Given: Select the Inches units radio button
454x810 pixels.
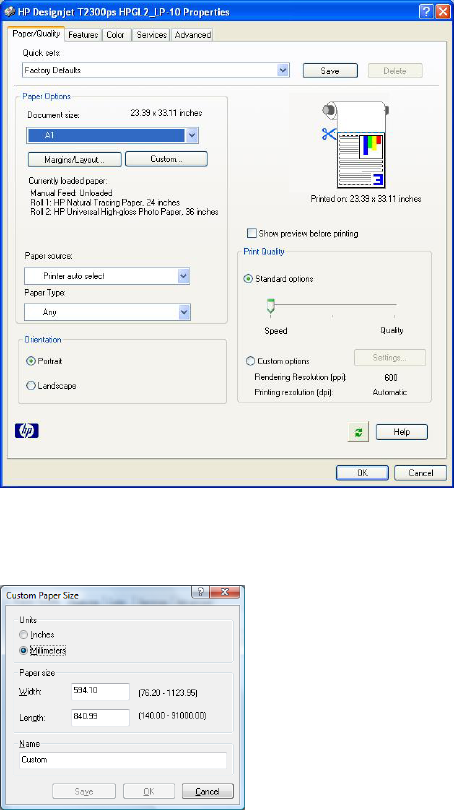Looking at the screenshot, I should tap(23, 634).
